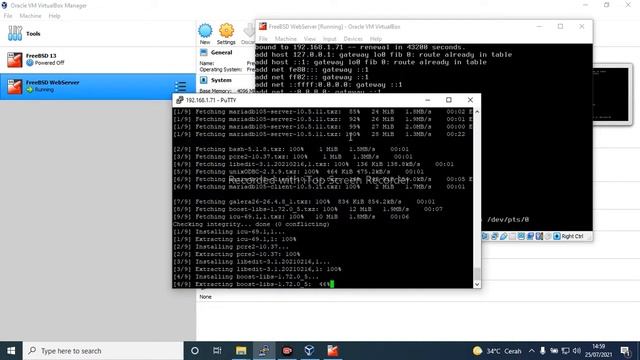Open Devices menu in FreeBSD WebServer window
640x360 pixels.
coord(353,39)
